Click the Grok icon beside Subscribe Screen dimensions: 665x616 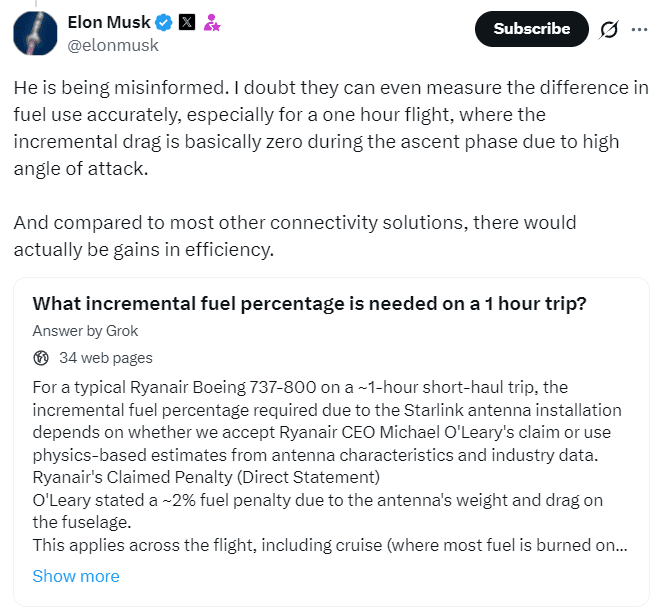pos(608,29)
